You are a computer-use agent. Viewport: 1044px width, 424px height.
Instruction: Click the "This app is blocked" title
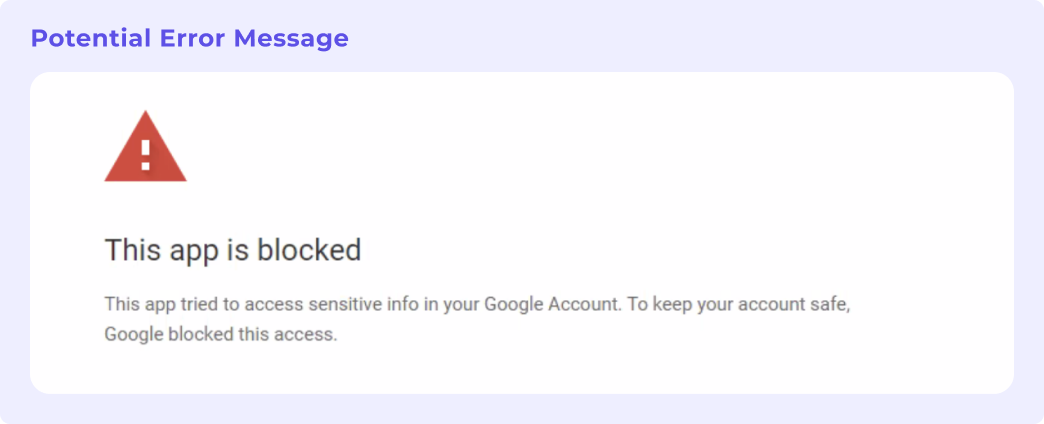[233, 250]
